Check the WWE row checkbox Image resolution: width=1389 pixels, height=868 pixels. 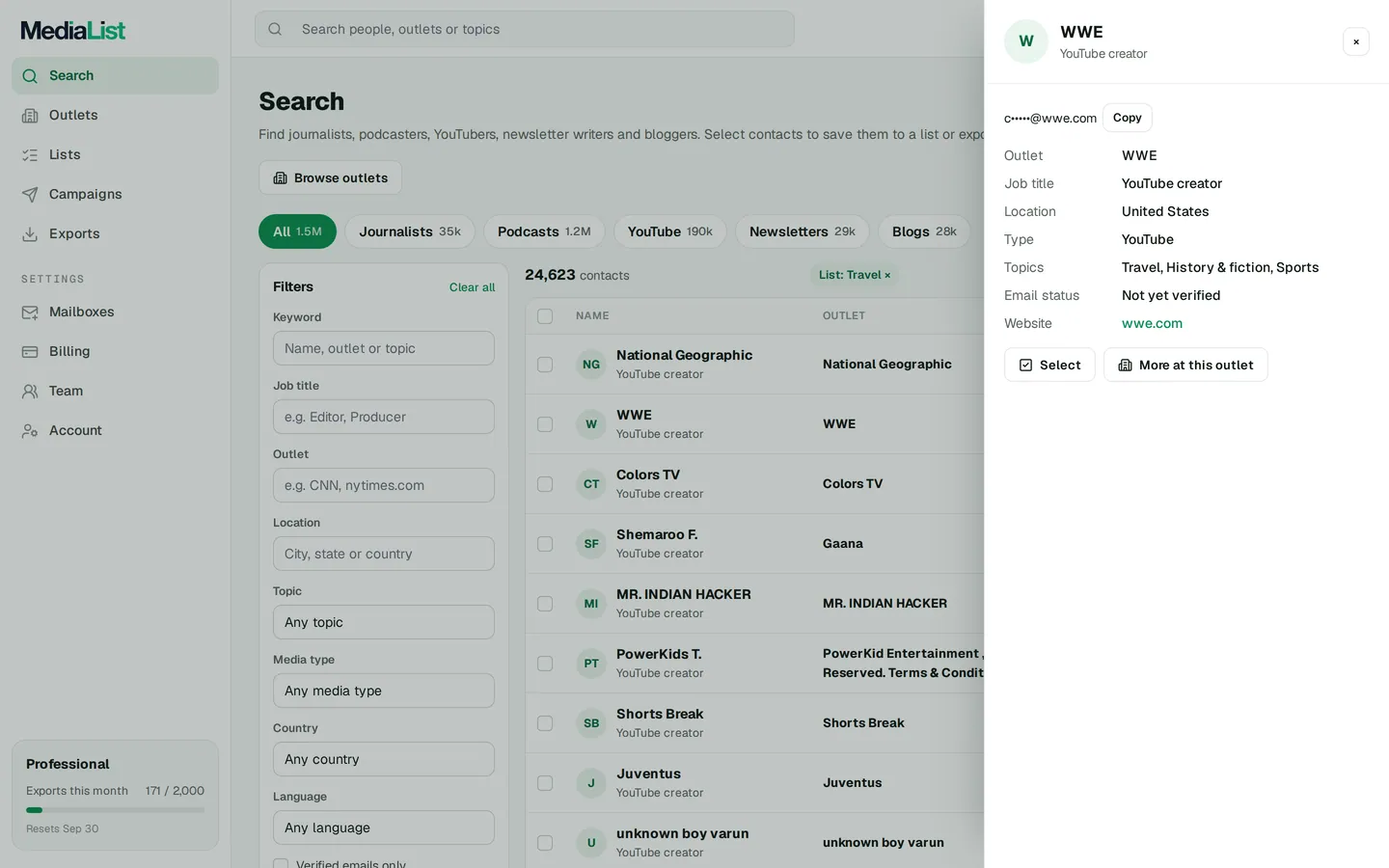[x=545, y=424]
